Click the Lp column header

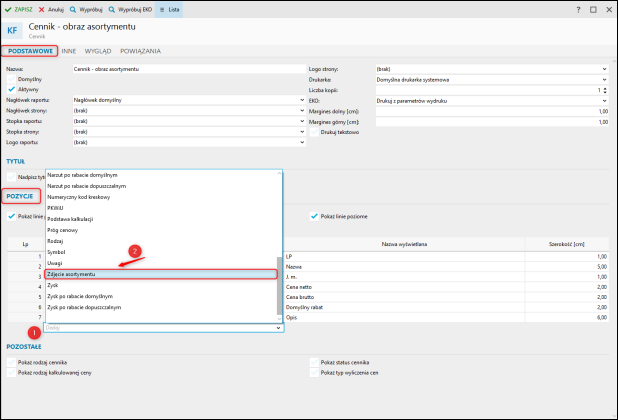click(x=25, y=244)
